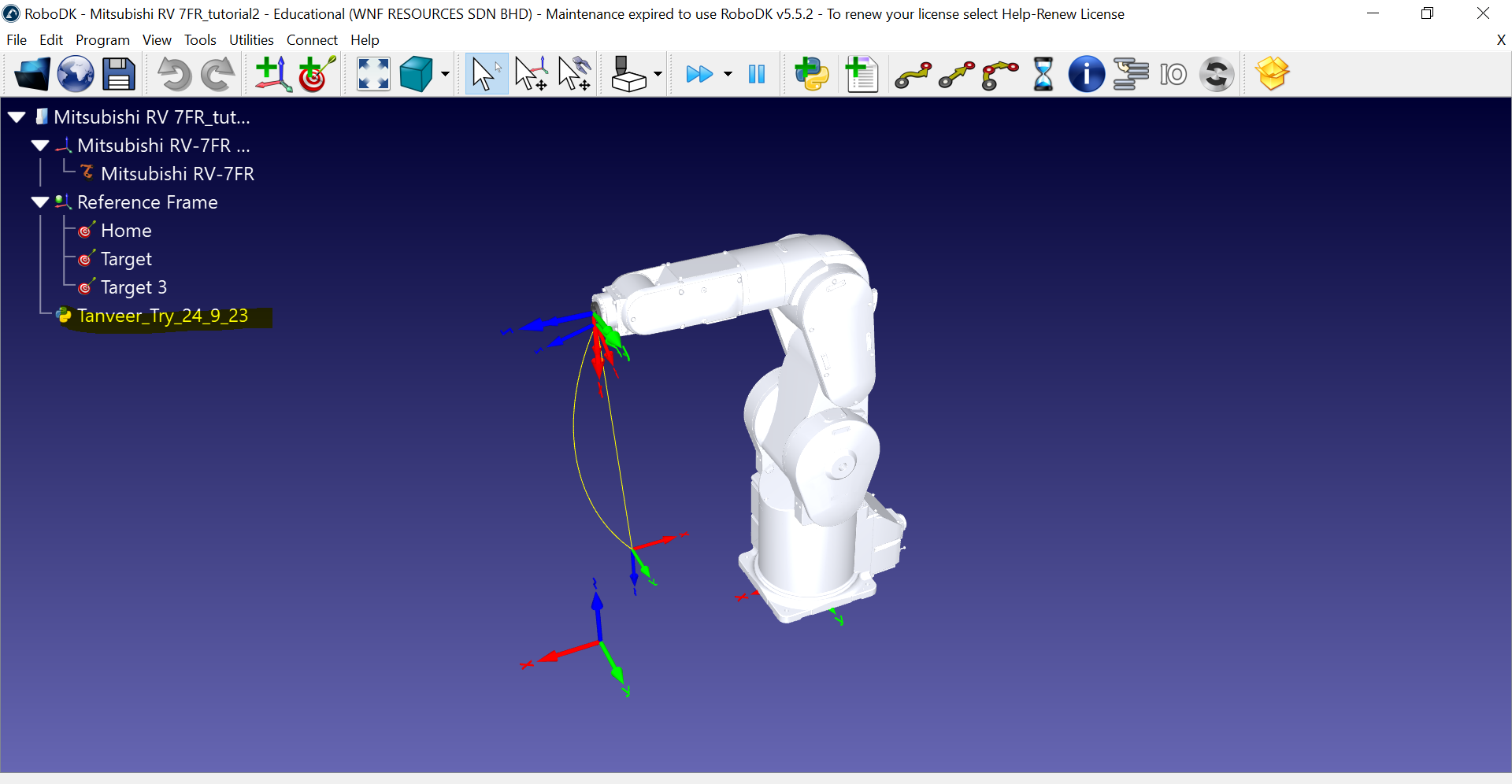The width and height of the screenshot is (1512, 784).
Task: Add a reference frame icon
Action: point(273,75)
